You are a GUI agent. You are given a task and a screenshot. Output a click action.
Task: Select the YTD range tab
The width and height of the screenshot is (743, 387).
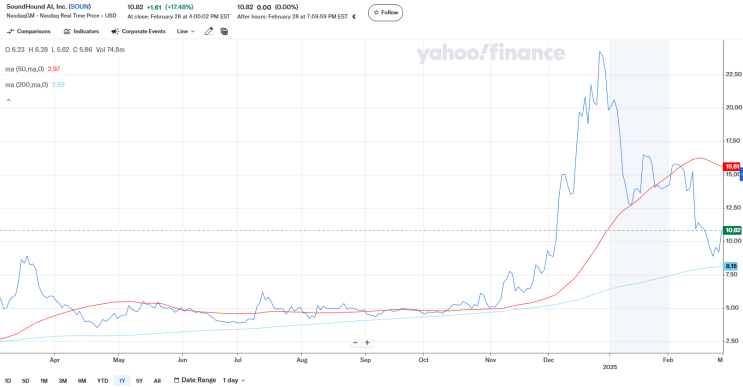click(102, 381)
